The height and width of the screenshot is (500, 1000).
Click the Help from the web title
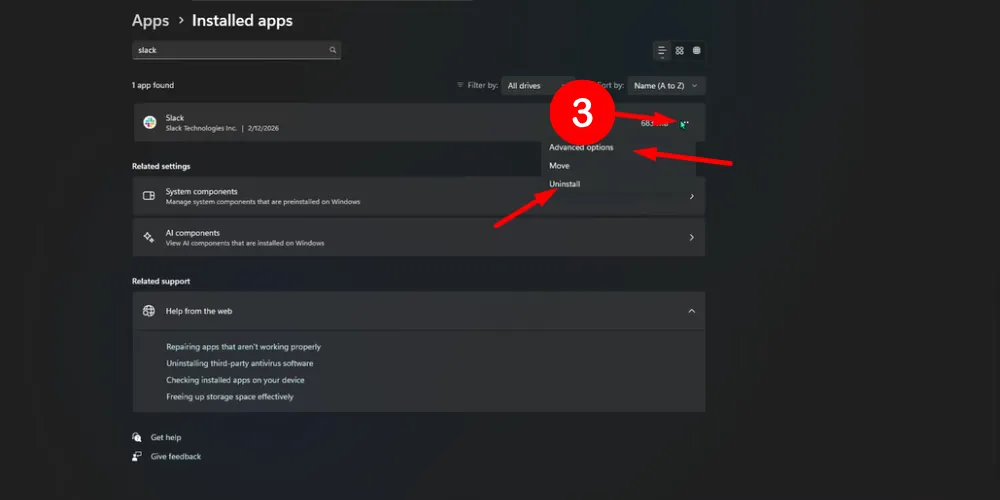pos(199,311)
